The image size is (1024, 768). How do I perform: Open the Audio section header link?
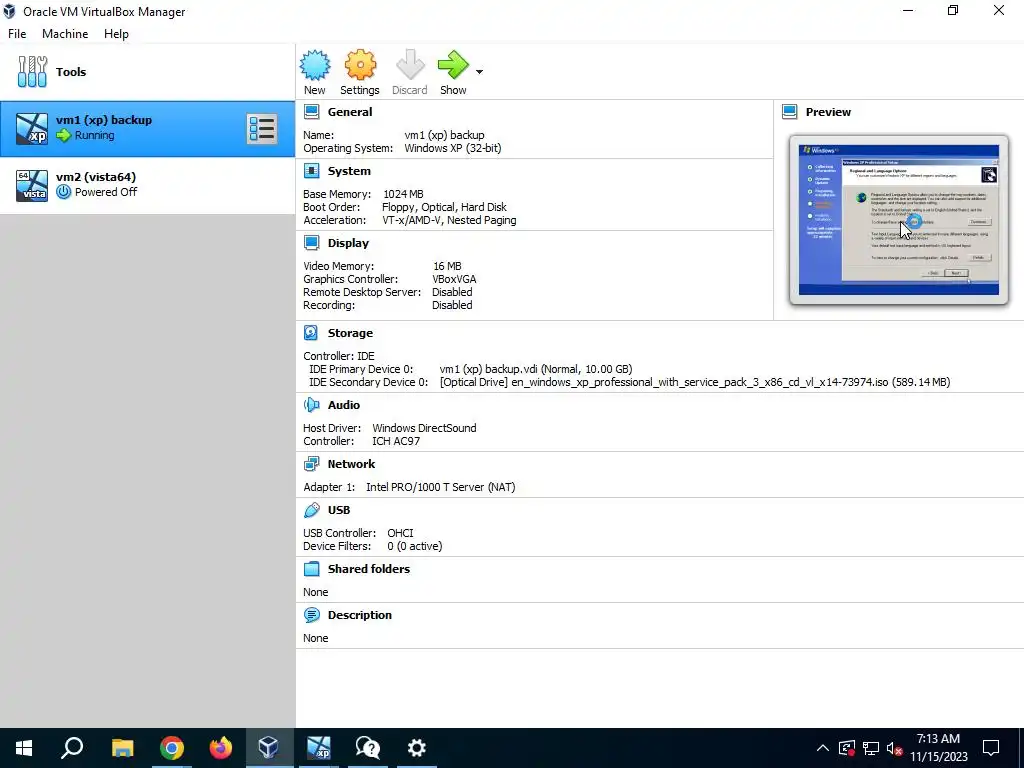(344, 405)
